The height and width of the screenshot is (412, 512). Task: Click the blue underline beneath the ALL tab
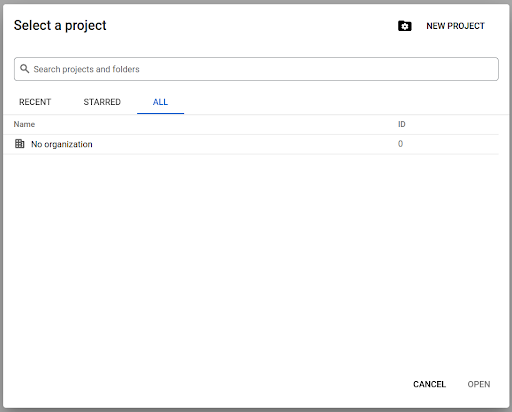[160, 113]
